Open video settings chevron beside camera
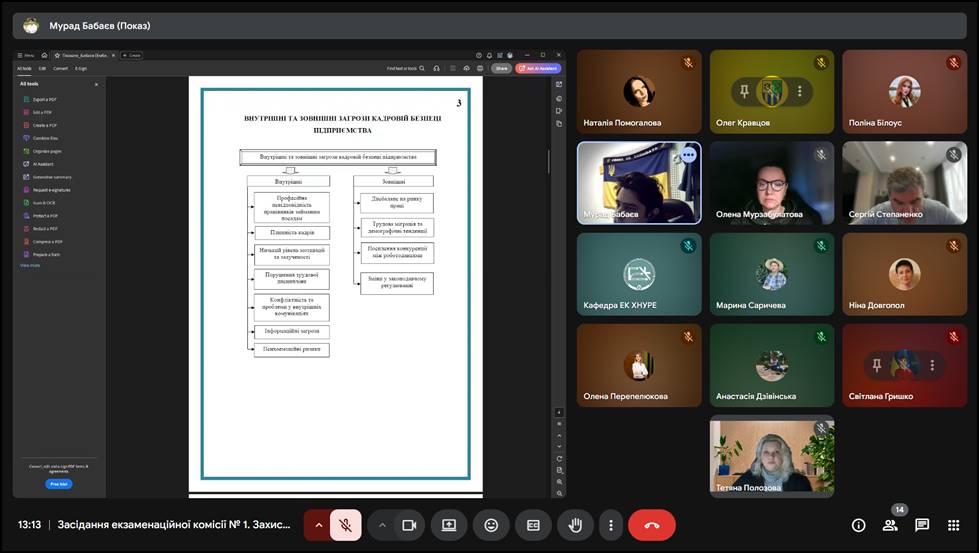This screenshot has width=979, height=553. [x=382, y=525]
